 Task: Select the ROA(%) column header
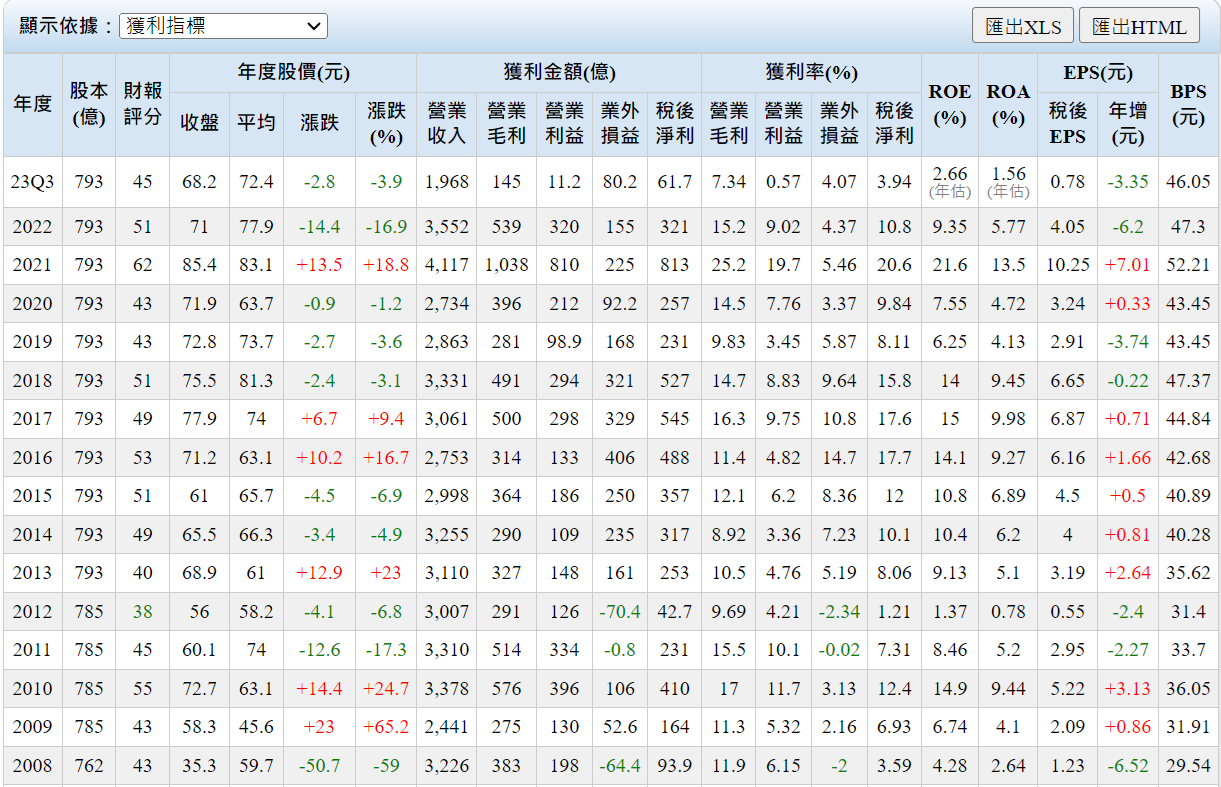point(1008,104)
